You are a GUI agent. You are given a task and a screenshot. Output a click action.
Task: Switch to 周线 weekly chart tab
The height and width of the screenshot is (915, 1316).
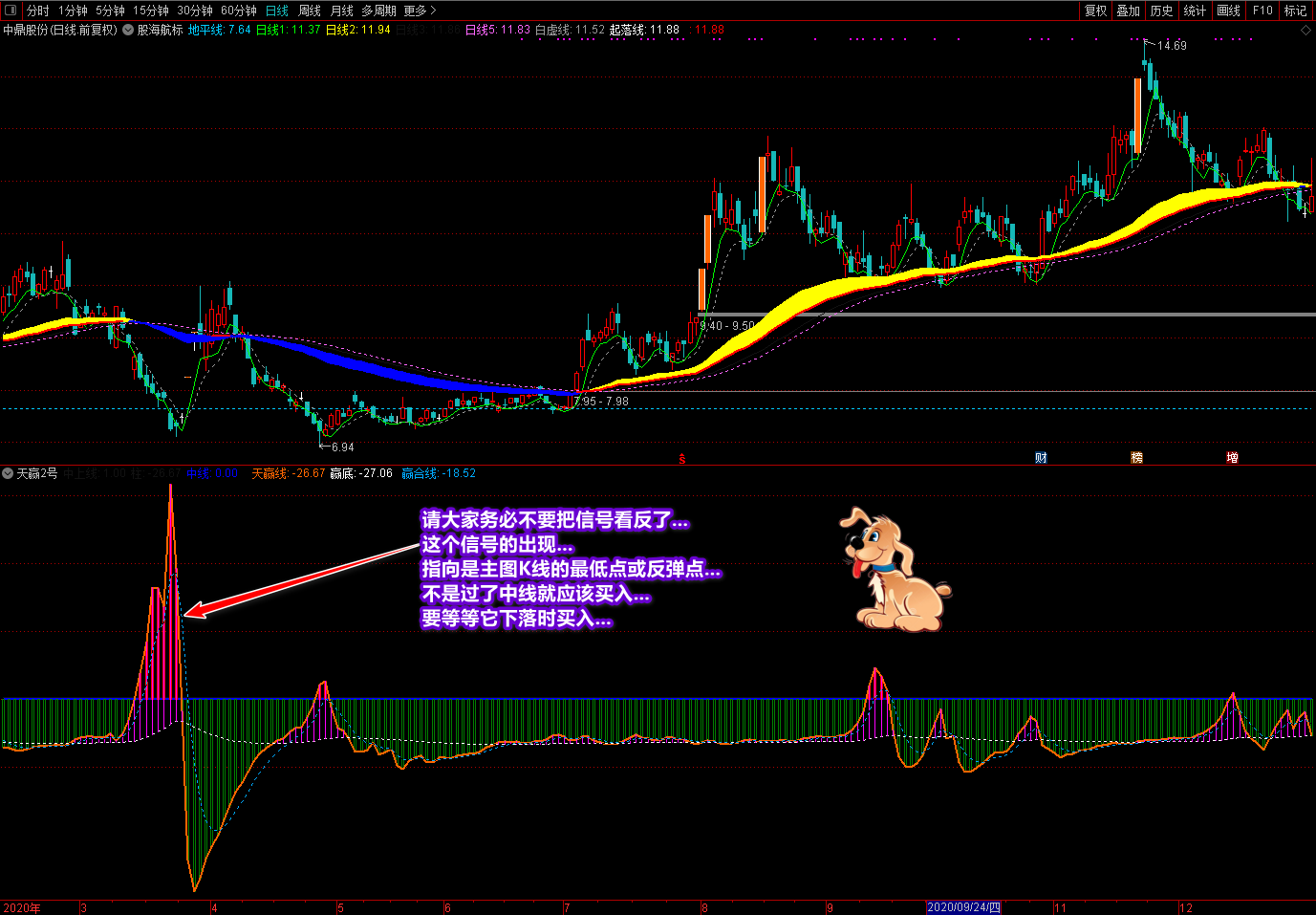pos(310,11)
